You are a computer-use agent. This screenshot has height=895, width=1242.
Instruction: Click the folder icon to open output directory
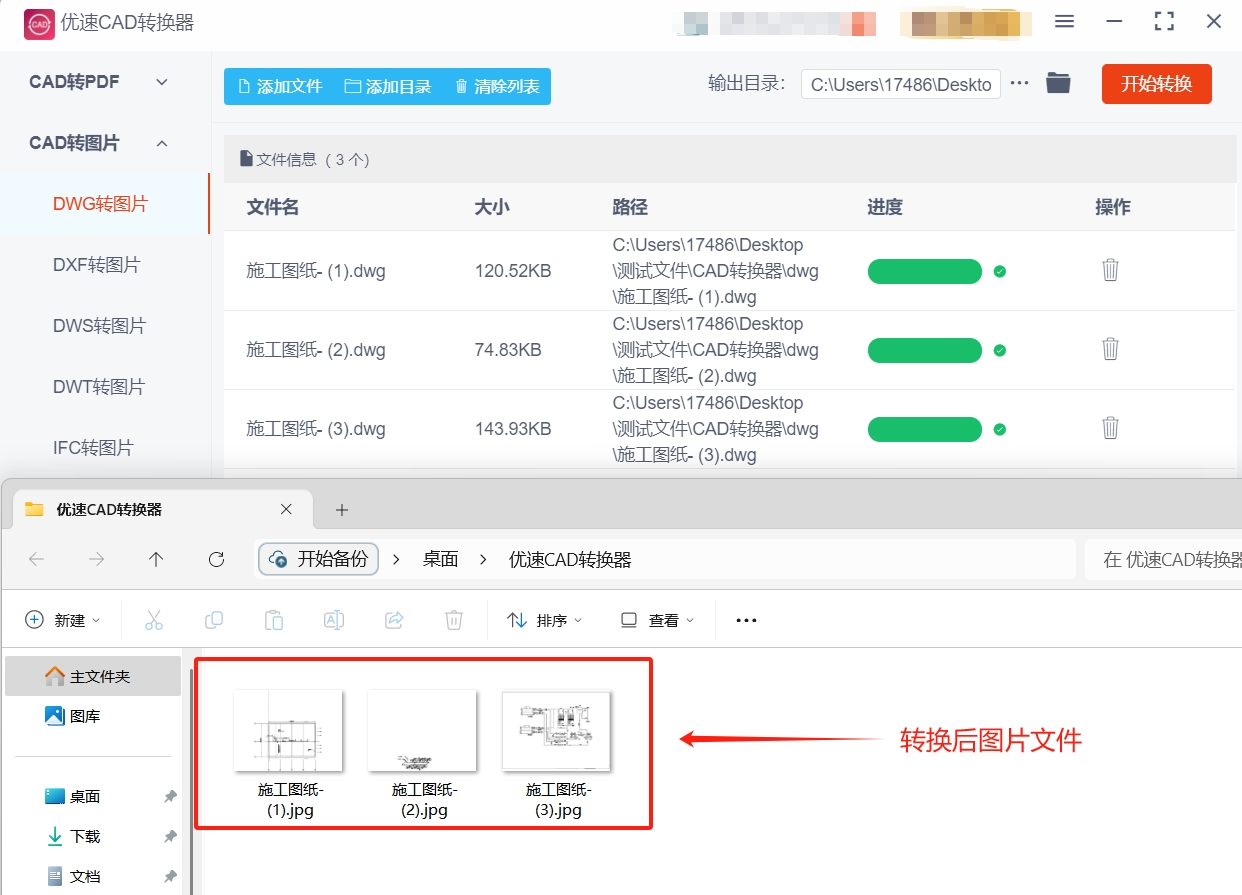coord(1058,84)
